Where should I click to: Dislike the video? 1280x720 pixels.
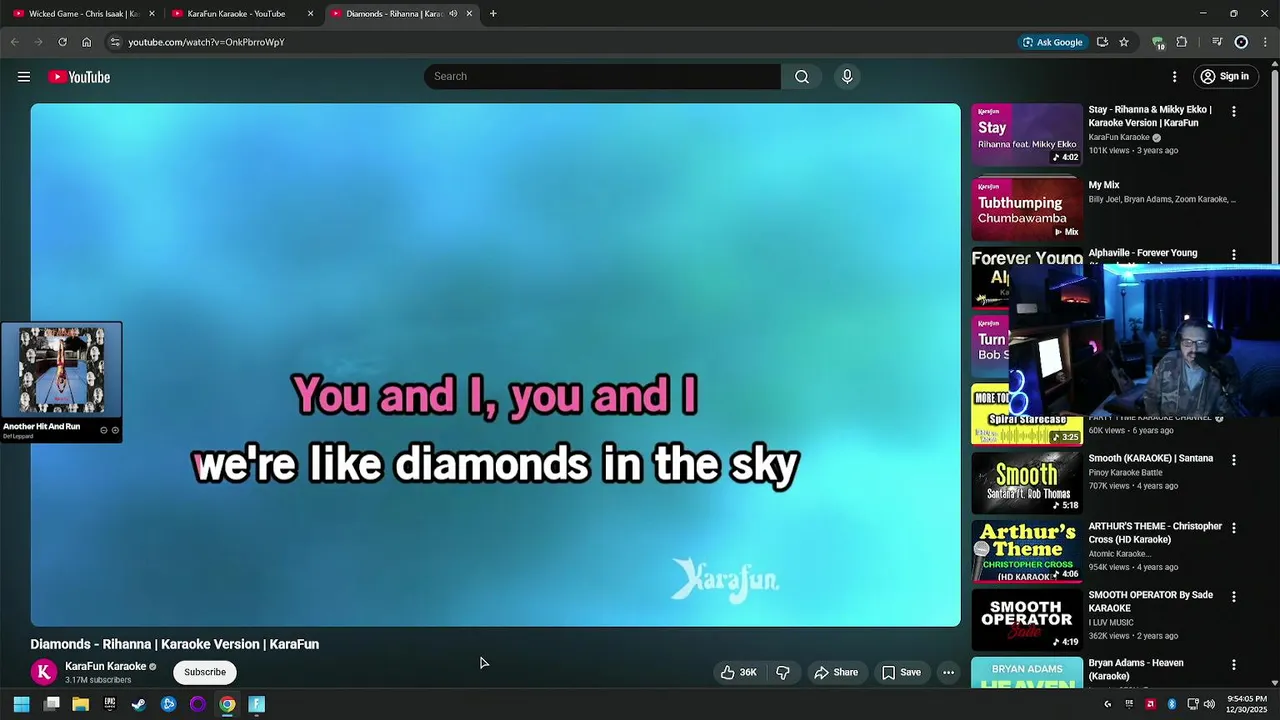pyautogui.click(x=783, y=672)
